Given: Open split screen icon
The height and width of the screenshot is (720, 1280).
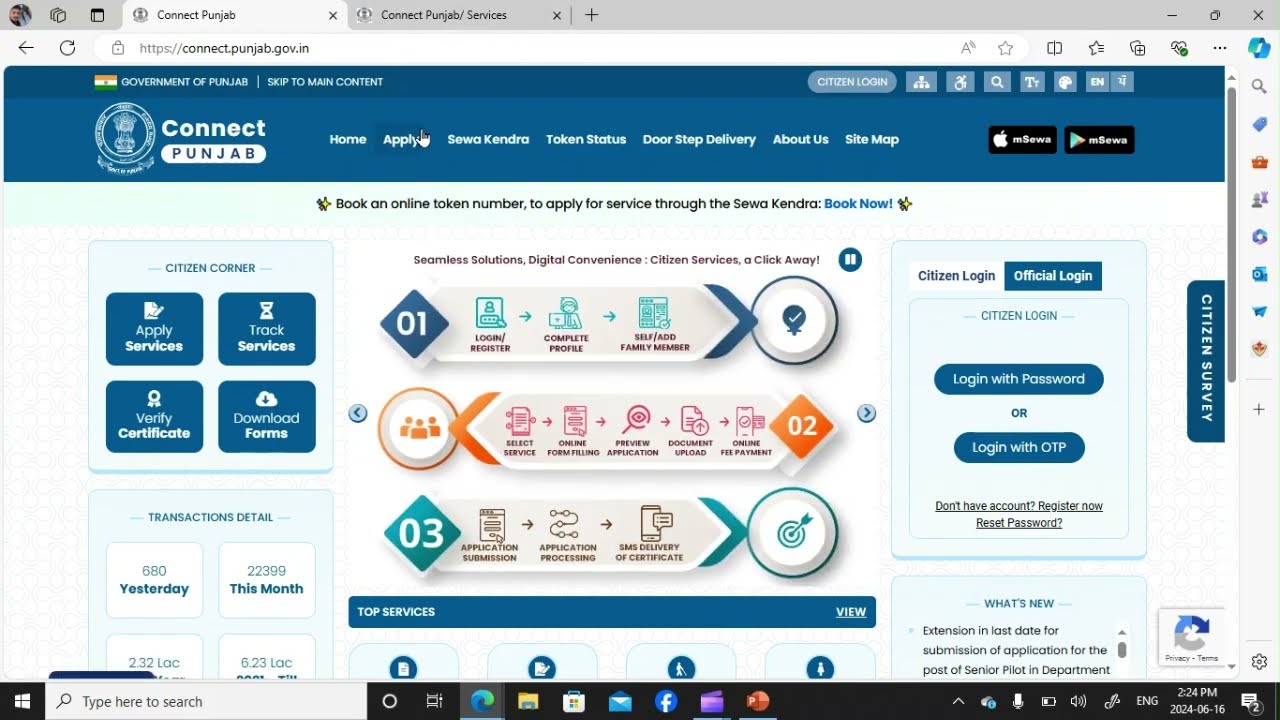Looking at the screenshot, I should pyautogui.click(x=1054, y=48).
